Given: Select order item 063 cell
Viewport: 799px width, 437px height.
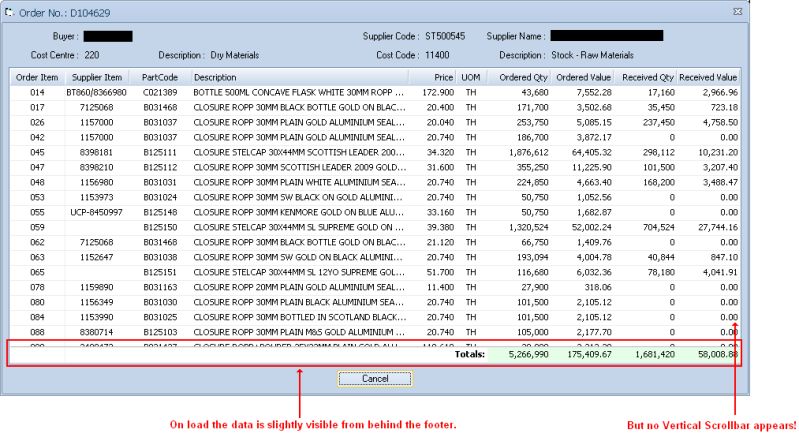Looking at the screenshot, I should 37,257.
